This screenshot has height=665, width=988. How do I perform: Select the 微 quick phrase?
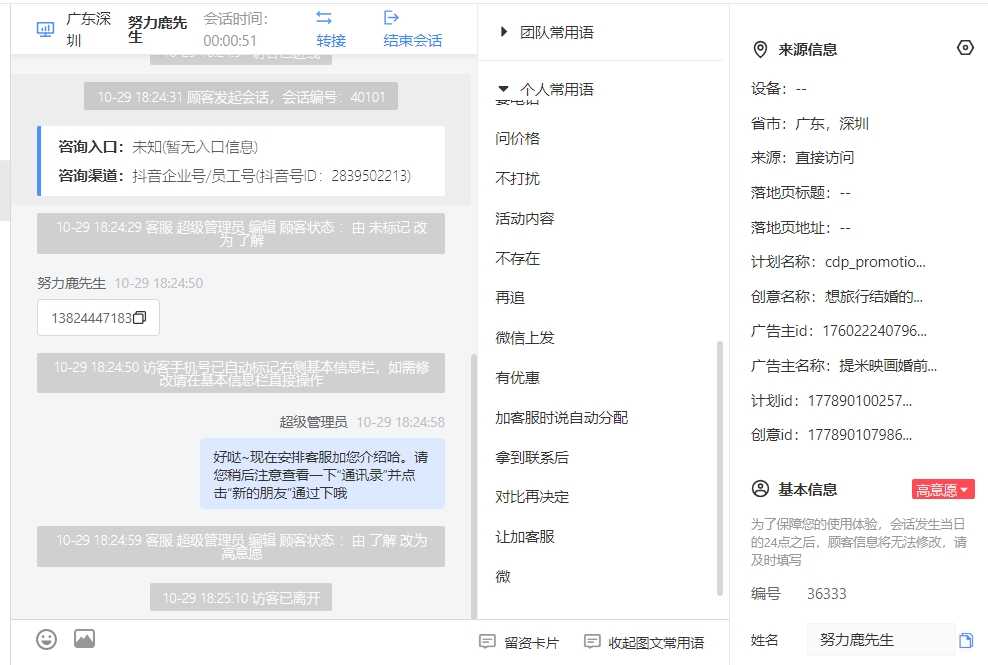(x=503, y=577)
